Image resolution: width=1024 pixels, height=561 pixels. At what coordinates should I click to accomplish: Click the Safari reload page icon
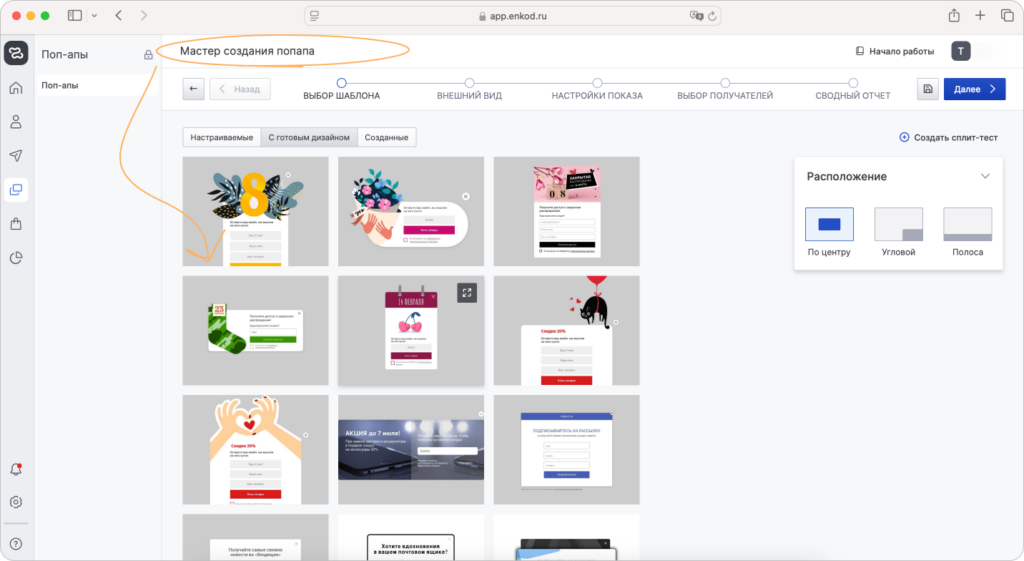click(712, 16)
